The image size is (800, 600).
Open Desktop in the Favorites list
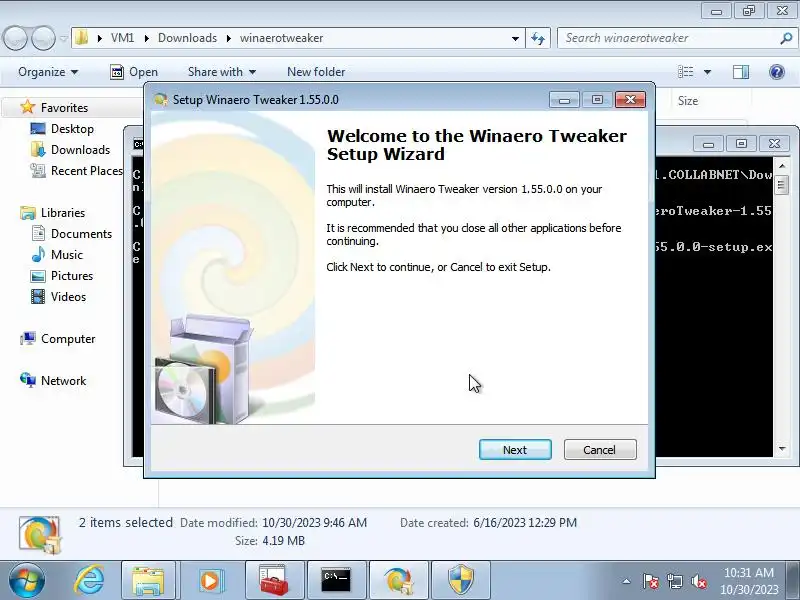pyautogui.click(x=72, y=129)
